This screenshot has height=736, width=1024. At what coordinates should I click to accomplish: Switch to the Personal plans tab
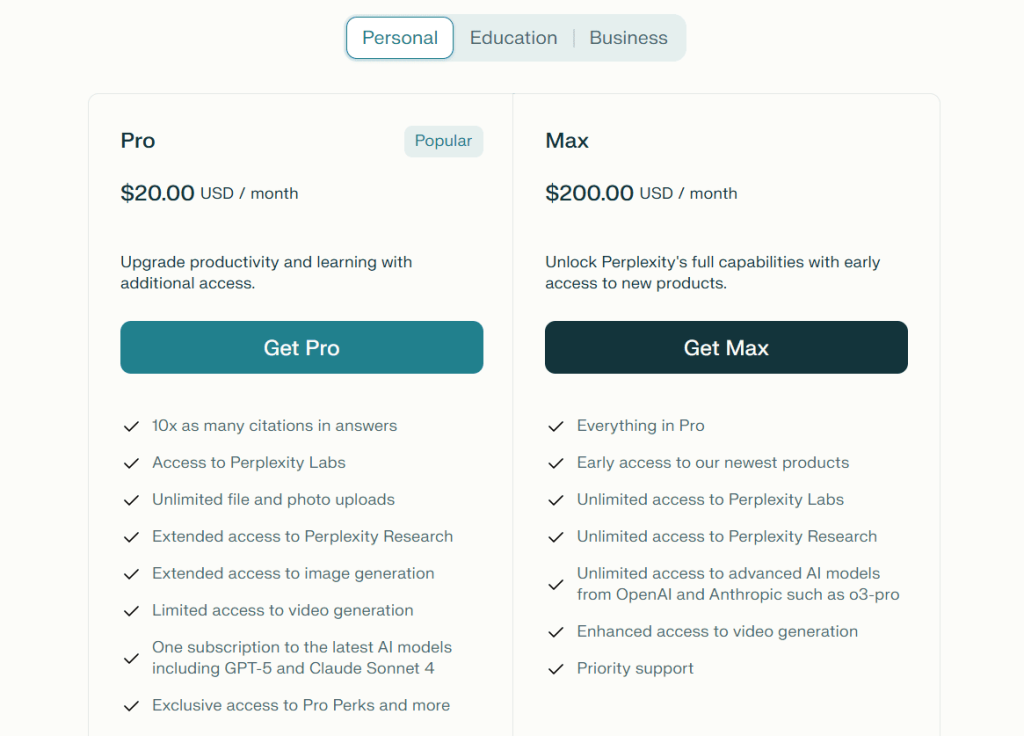point(400,38)
